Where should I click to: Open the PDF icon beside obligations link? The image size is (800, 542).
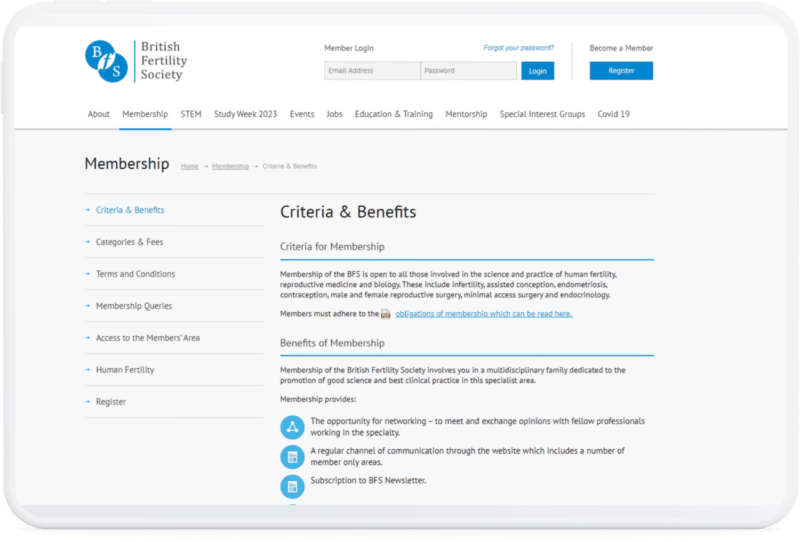point(386,314)
